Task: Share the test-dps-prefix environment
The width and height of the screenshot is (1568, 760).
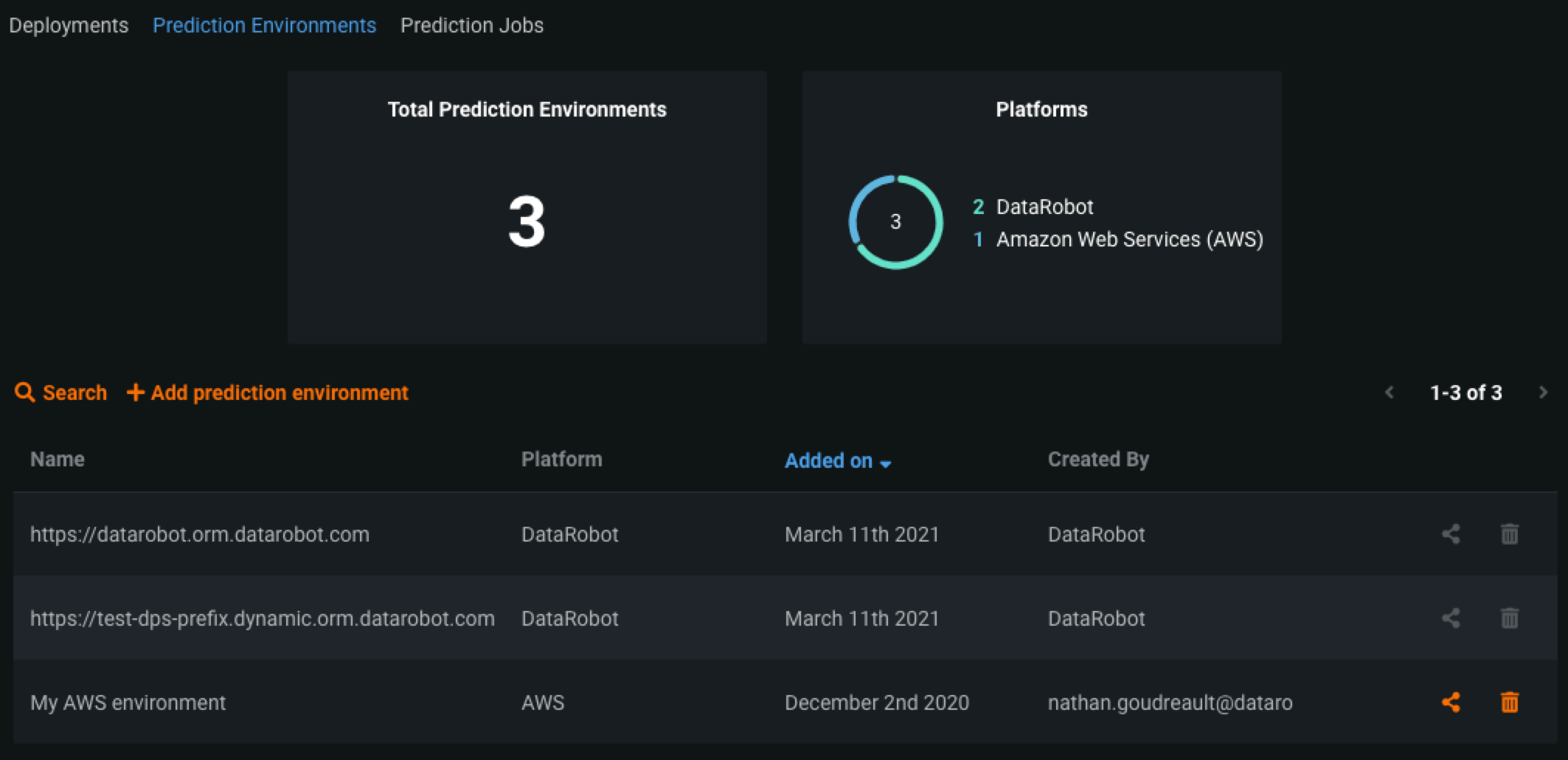Action: (1451, 618)
